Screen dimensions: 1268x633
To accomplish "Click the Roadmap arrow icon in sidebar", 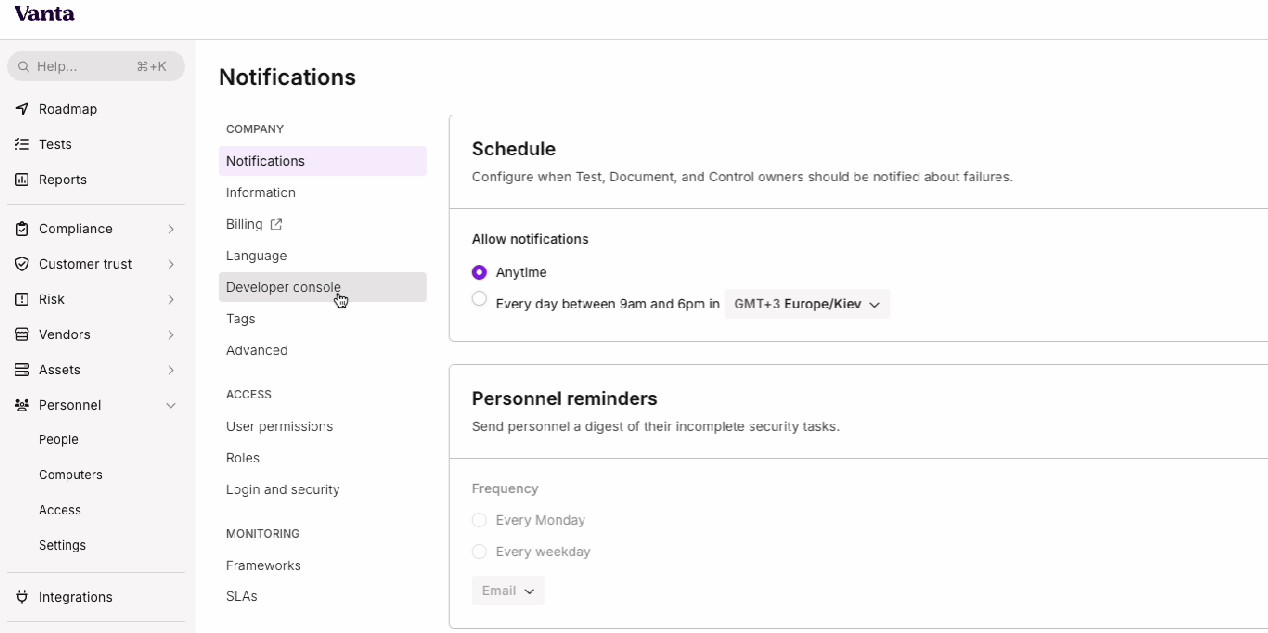I will 22,109.
